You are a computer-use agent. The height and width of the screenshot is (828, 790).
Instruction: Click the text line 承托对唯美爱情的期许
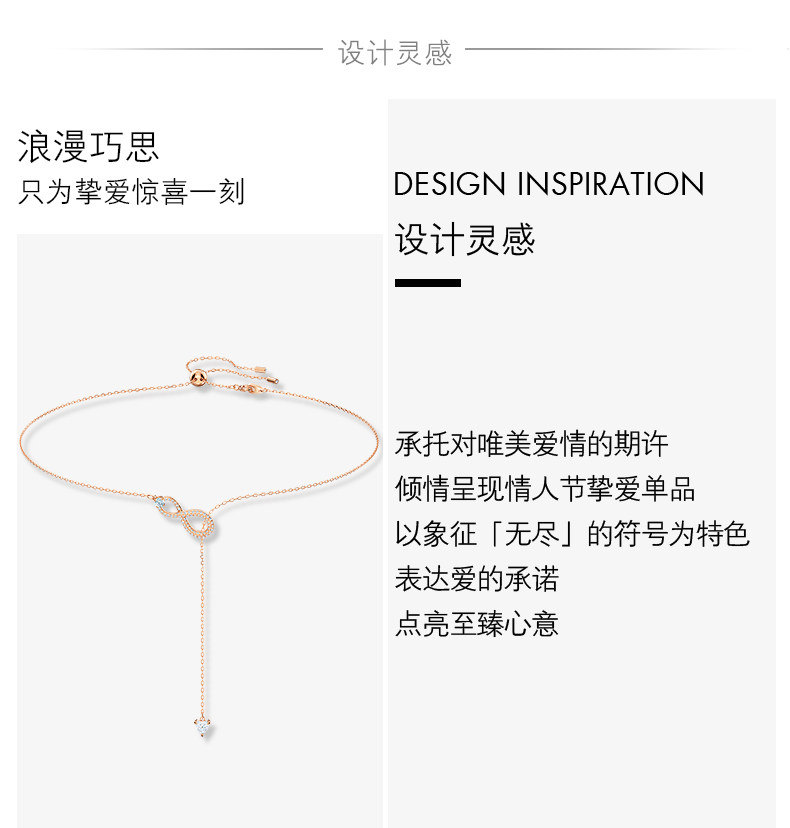tap(531, 444)
